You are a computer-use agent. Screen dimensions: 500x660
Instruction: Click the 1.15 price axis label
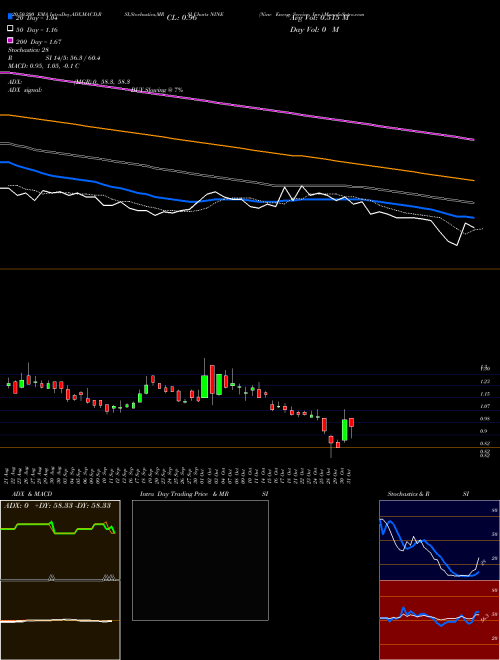(485, 394)
